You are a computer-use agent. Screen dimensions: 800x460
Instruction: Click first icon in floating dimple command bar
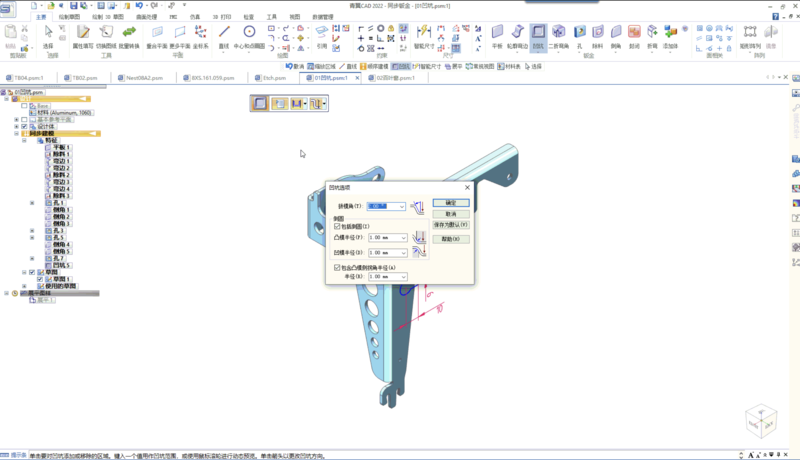tap(260, 103)
